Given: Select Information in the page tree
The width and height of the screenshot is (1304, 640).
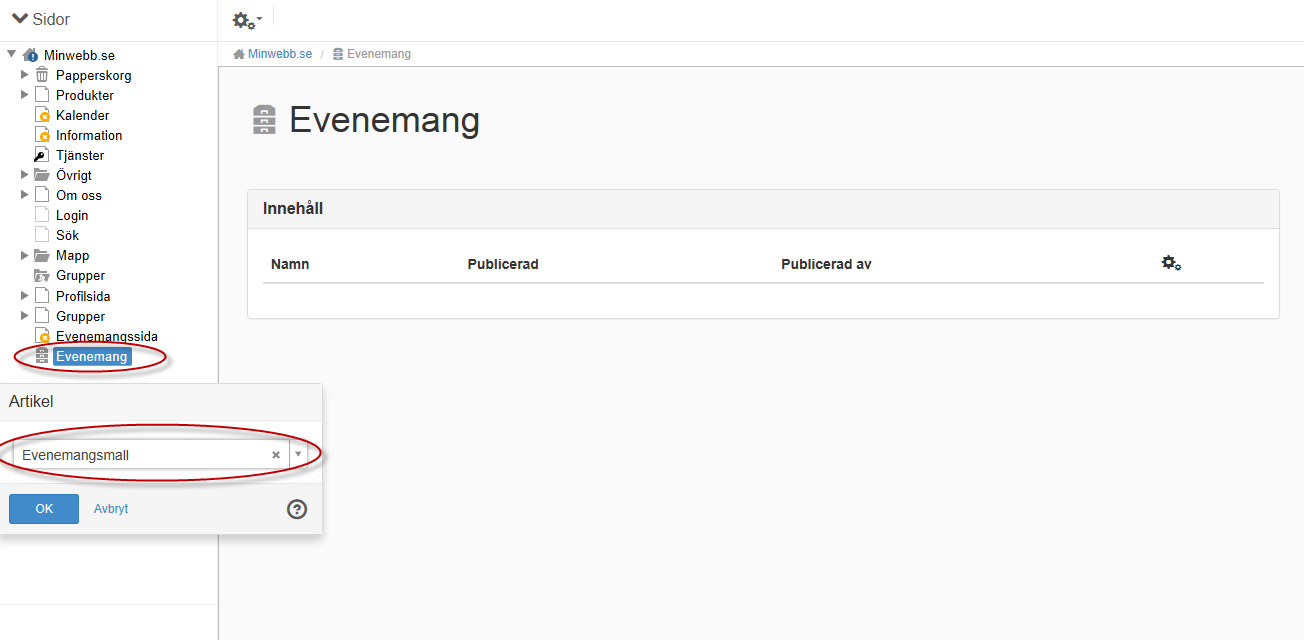Looking at the screenshot, I should (x=89, y=135).
